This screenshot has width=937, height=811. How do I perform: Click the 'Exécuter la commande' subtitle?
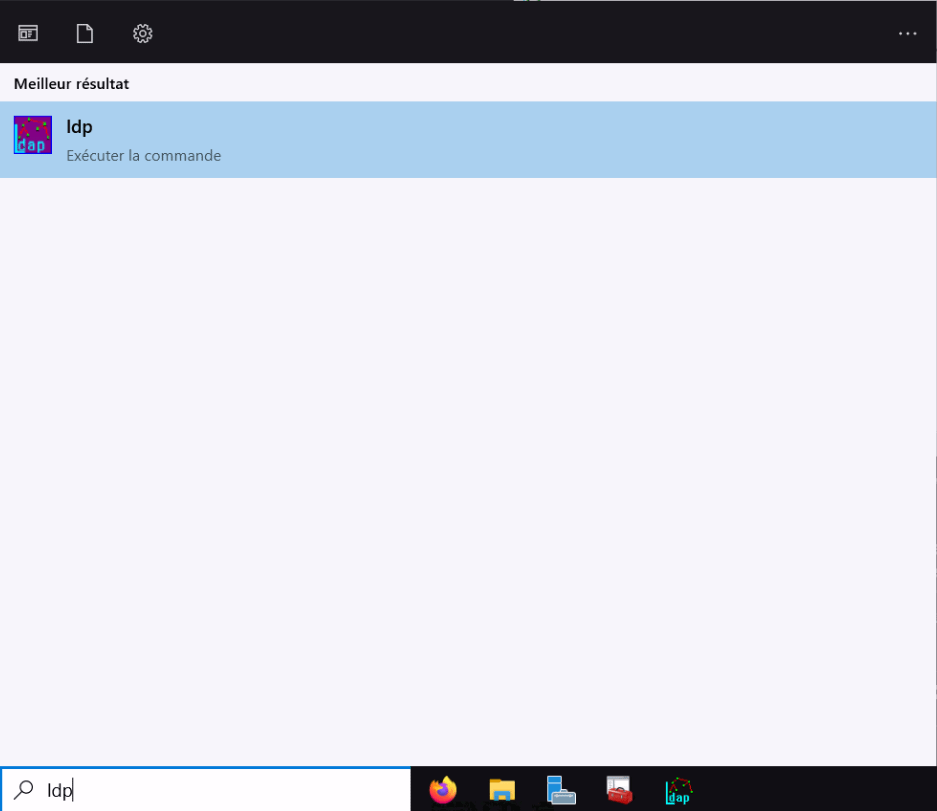tap(143, 156)
